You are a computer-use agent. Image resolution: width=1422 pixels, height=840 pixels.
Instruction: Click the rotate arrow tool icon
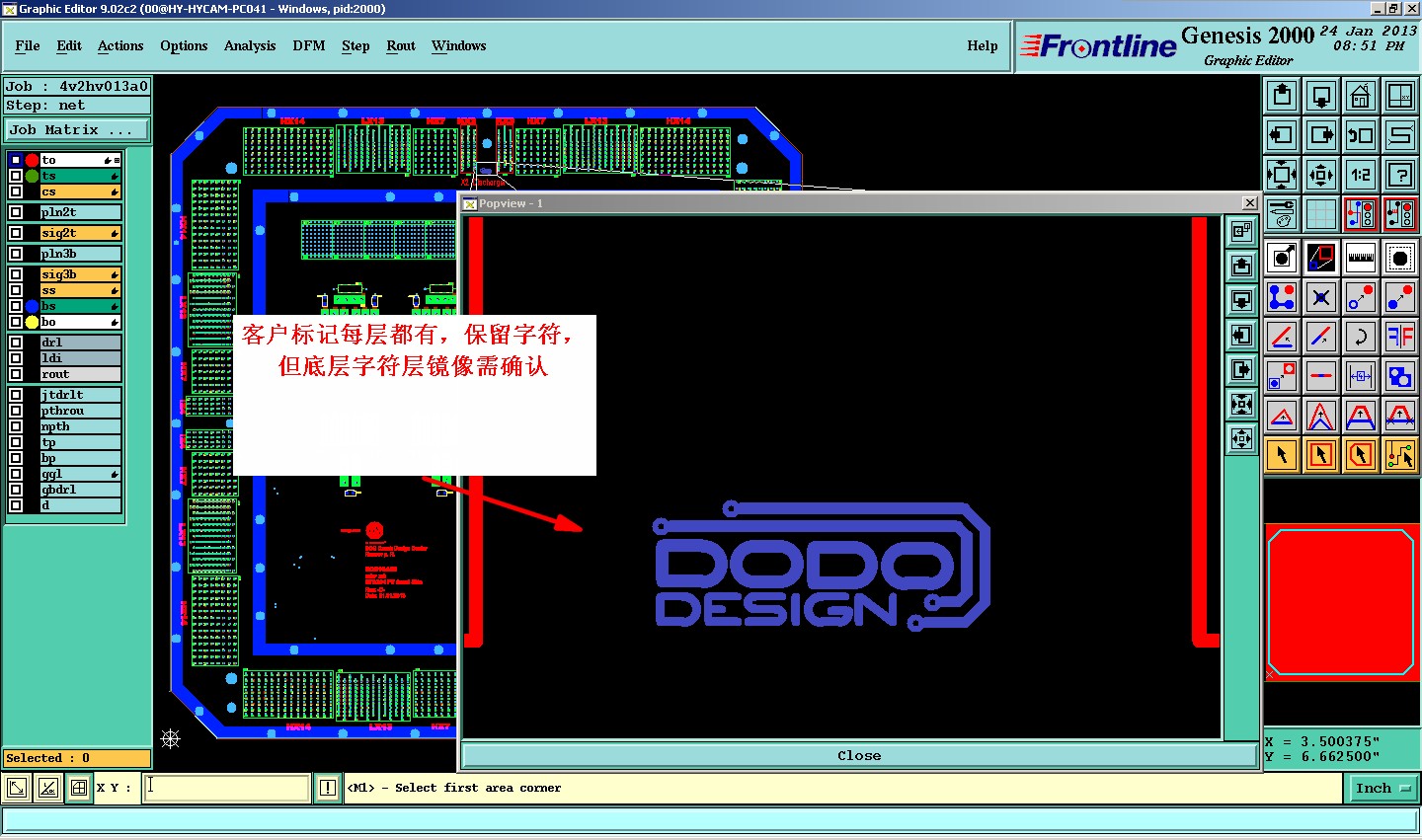[x=1361, y=337]
